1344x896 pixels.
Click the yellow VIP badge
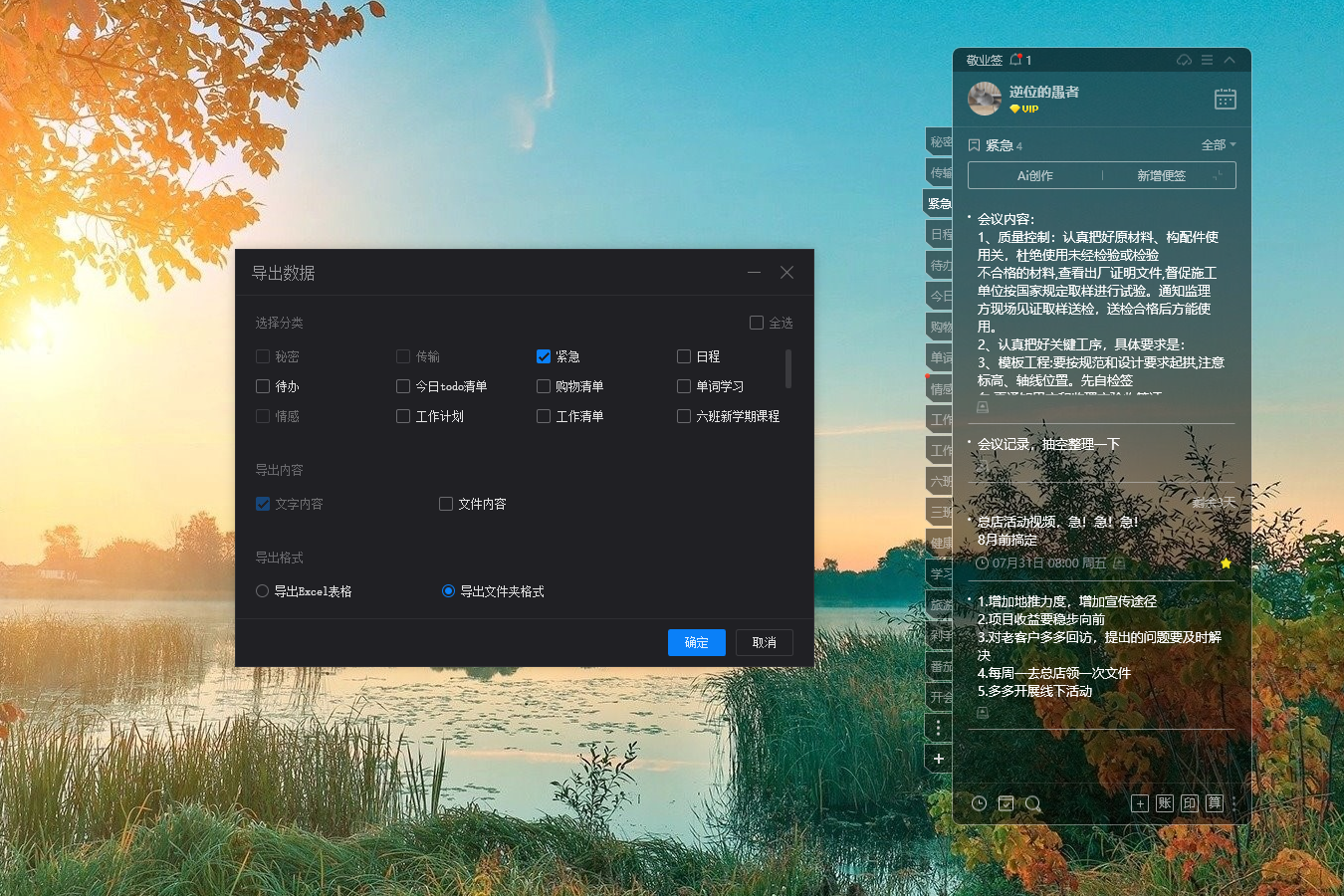point(1023,110)
